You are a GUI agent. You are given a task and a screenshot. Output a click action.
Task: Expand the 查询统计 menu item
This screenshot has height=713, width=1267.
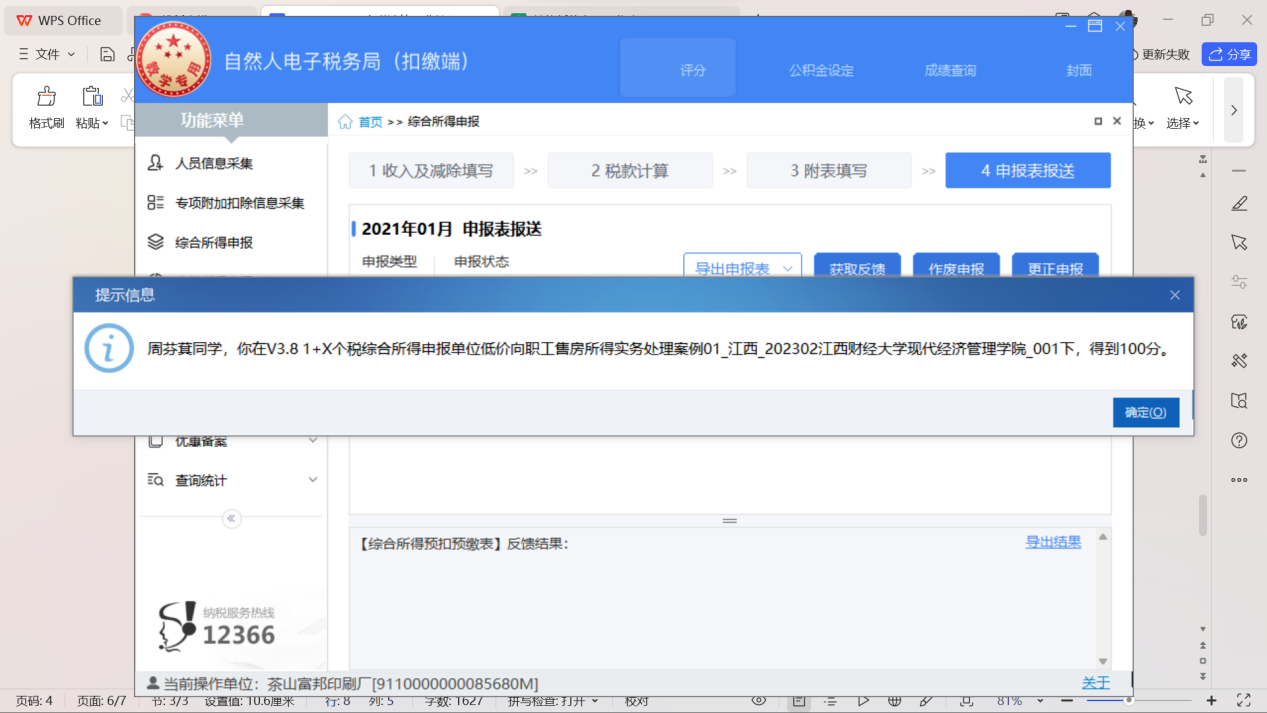(x=231, y=480)
